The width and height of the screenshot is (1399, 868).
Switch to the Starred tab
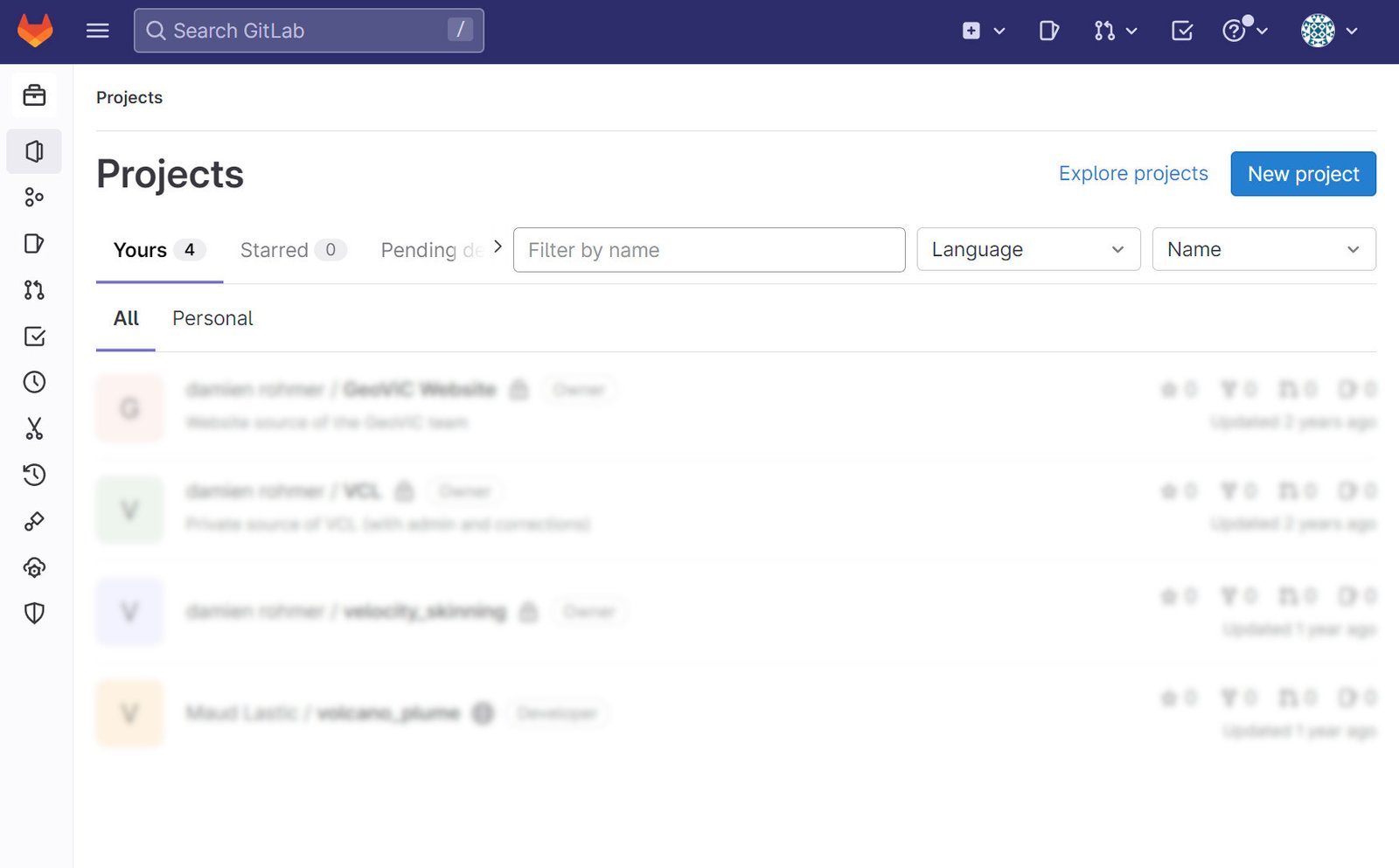click(273, 249)
